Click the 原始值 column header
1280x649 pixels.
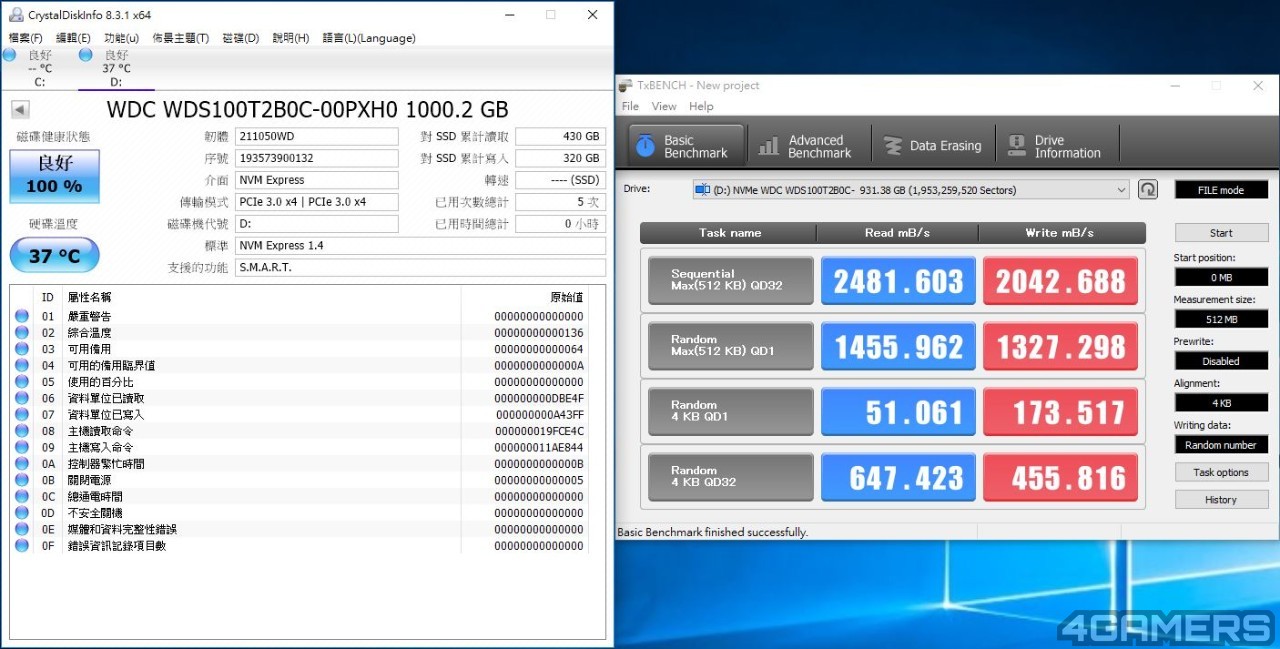(566, 297)
